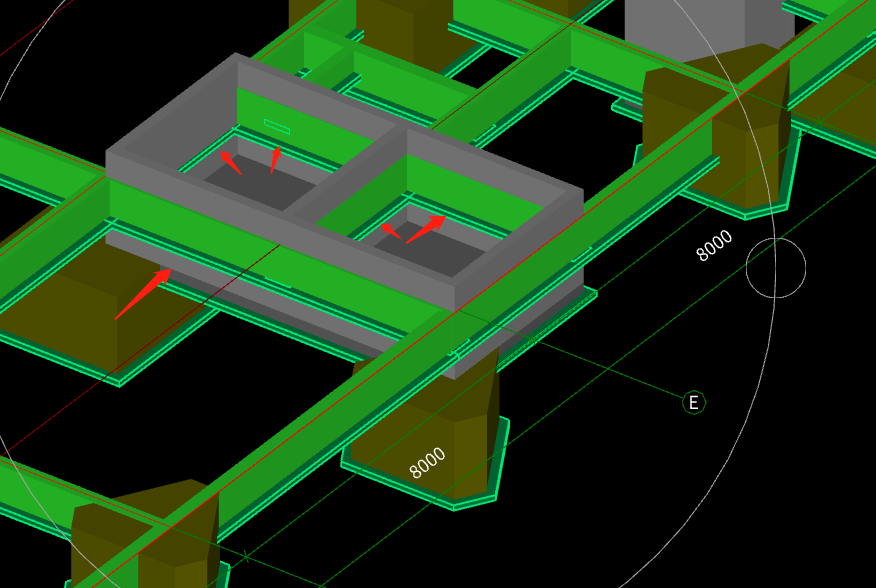Select the axis bubble labeled E

tap(694, 402)
